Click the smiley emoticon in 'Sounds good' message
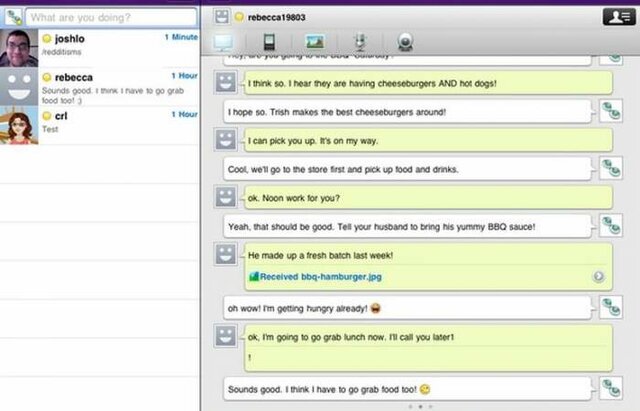 pyautogui.click(x=425, y=389)
